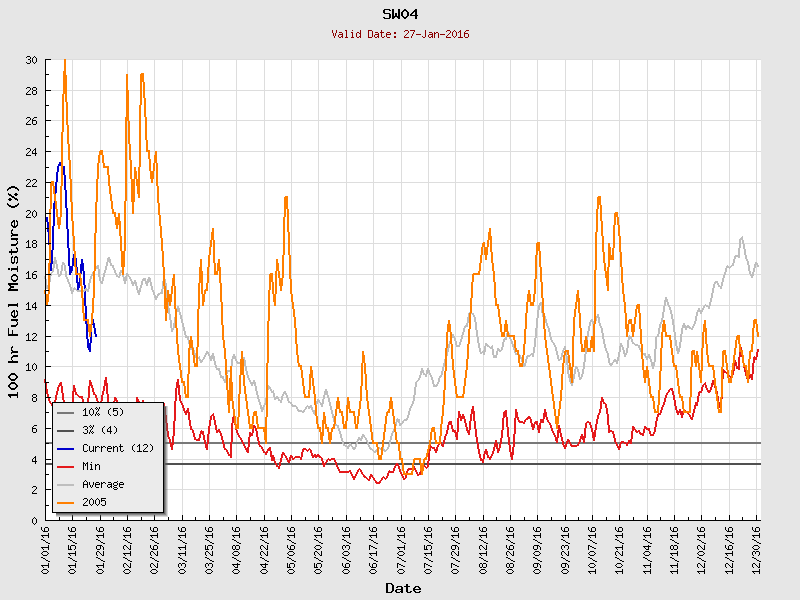This screenshot has width=800, height=600.
Task: Click the '10% (5)' legend entry
Action: pyautogui.click(x=103, y=412)
